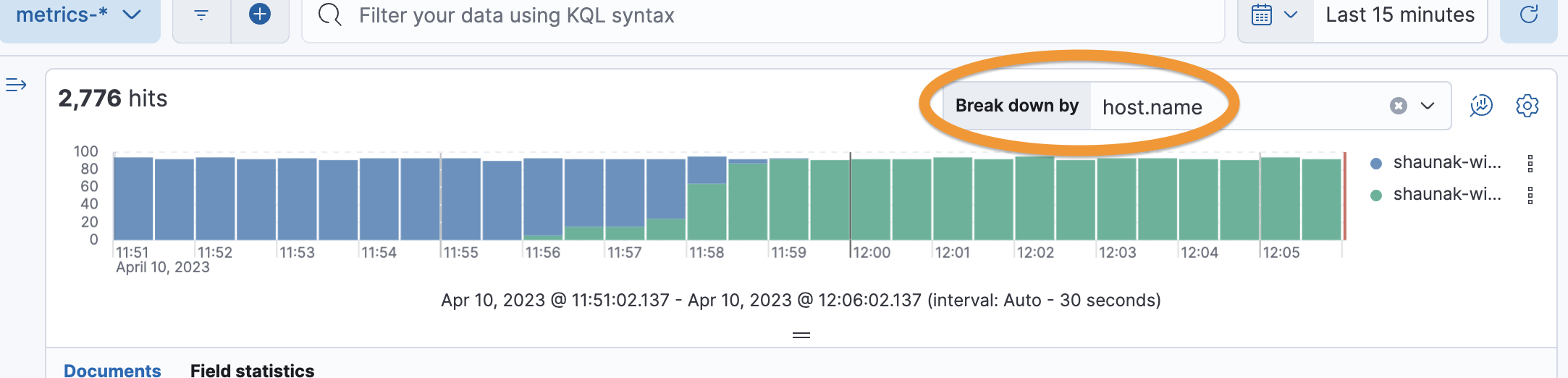Open chart options gear menu
This screenshot has height=378, width=1568.
click(1527, 106)
